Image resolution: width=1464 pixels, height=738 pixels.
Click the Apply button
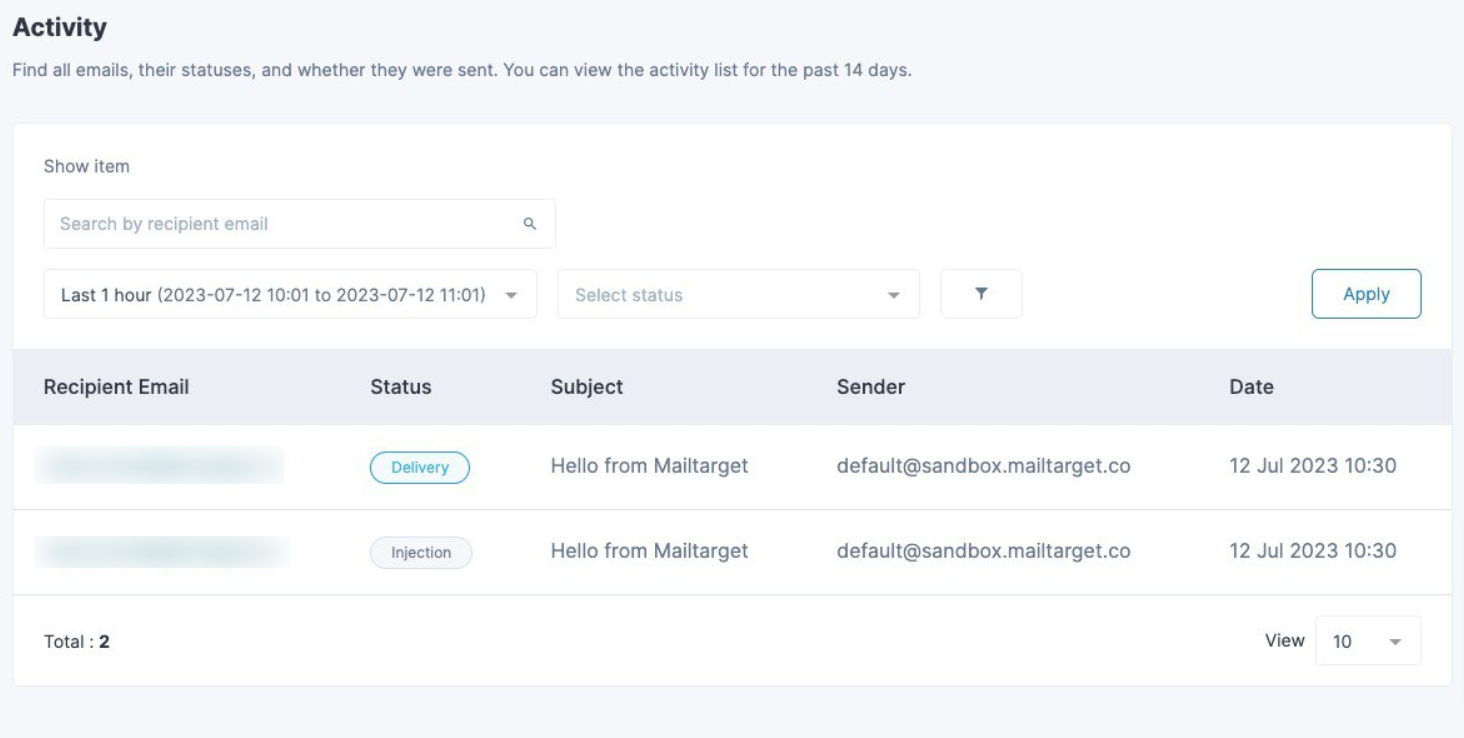coord(1366,294)
